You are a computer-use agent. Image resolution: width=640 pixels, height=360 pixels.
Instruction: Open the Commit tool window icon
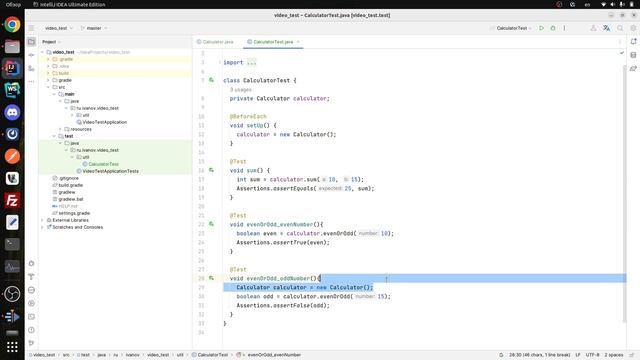pyautogui.click(x=31, y=55)
